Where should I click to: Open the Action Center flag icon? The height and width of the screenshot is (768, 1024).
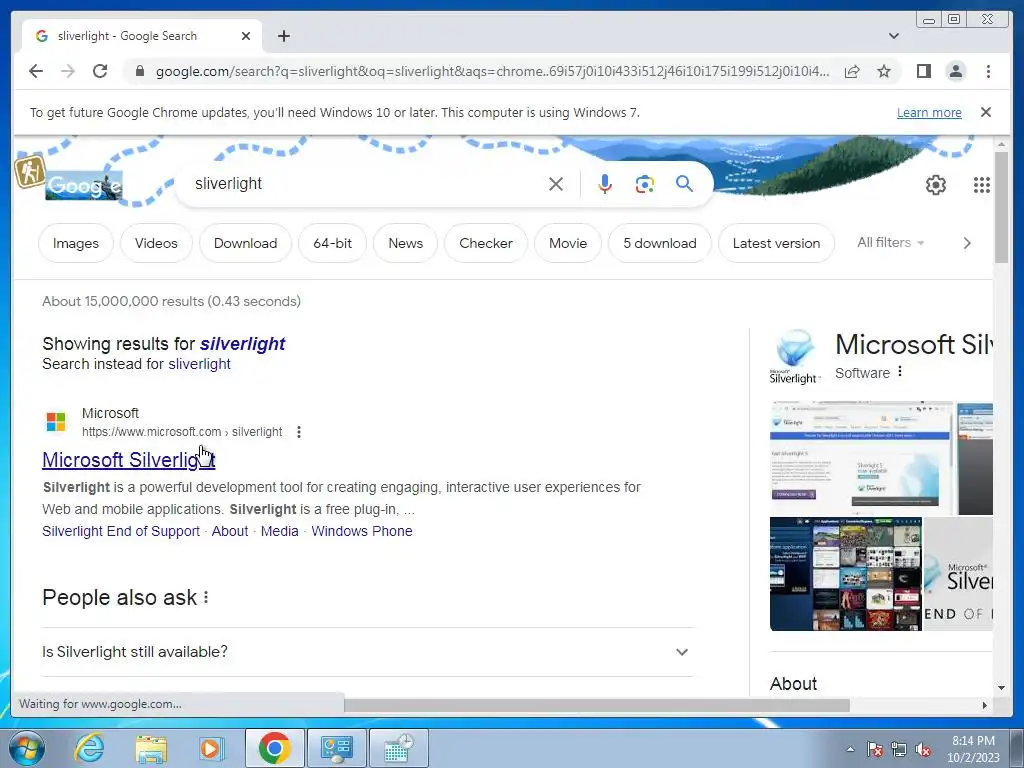[x=875, y=749]
